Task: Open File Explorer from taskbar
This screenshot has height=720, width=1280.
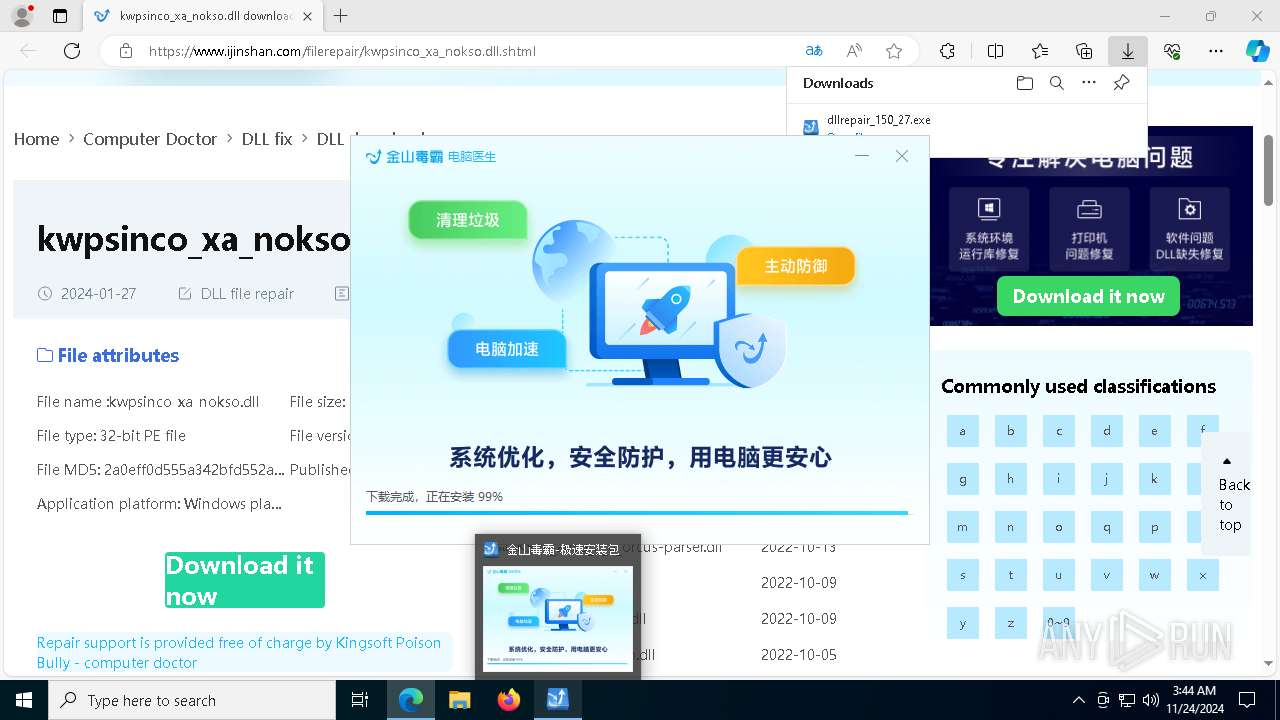Action: [x=459, y=700]
